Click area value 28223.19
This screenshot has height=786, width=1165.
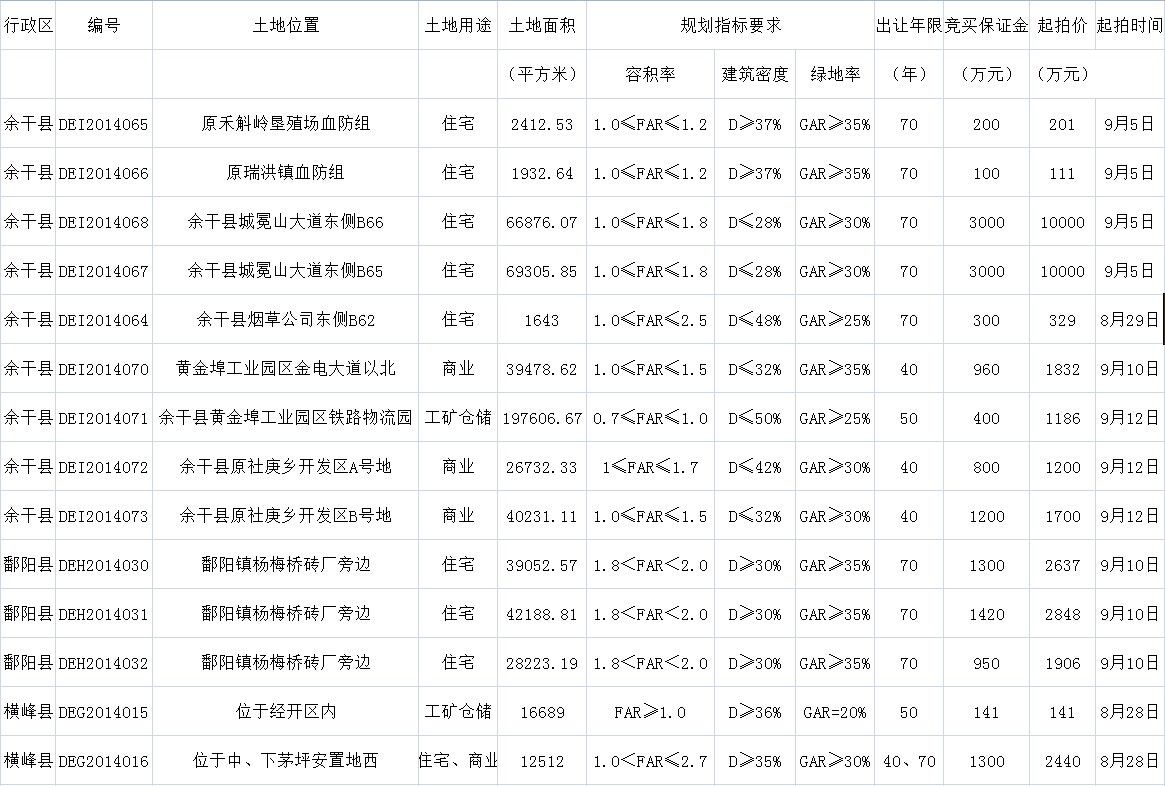click(x=542, y=663)
